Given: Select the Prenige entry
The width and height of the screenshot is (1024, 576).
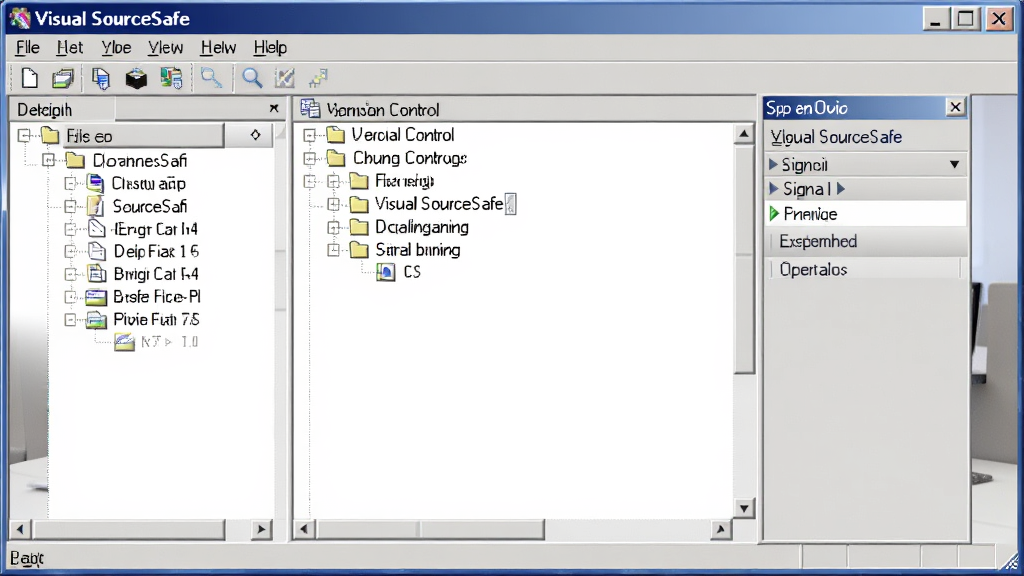Looking at the screenshot, I should [x=865, y=214].
